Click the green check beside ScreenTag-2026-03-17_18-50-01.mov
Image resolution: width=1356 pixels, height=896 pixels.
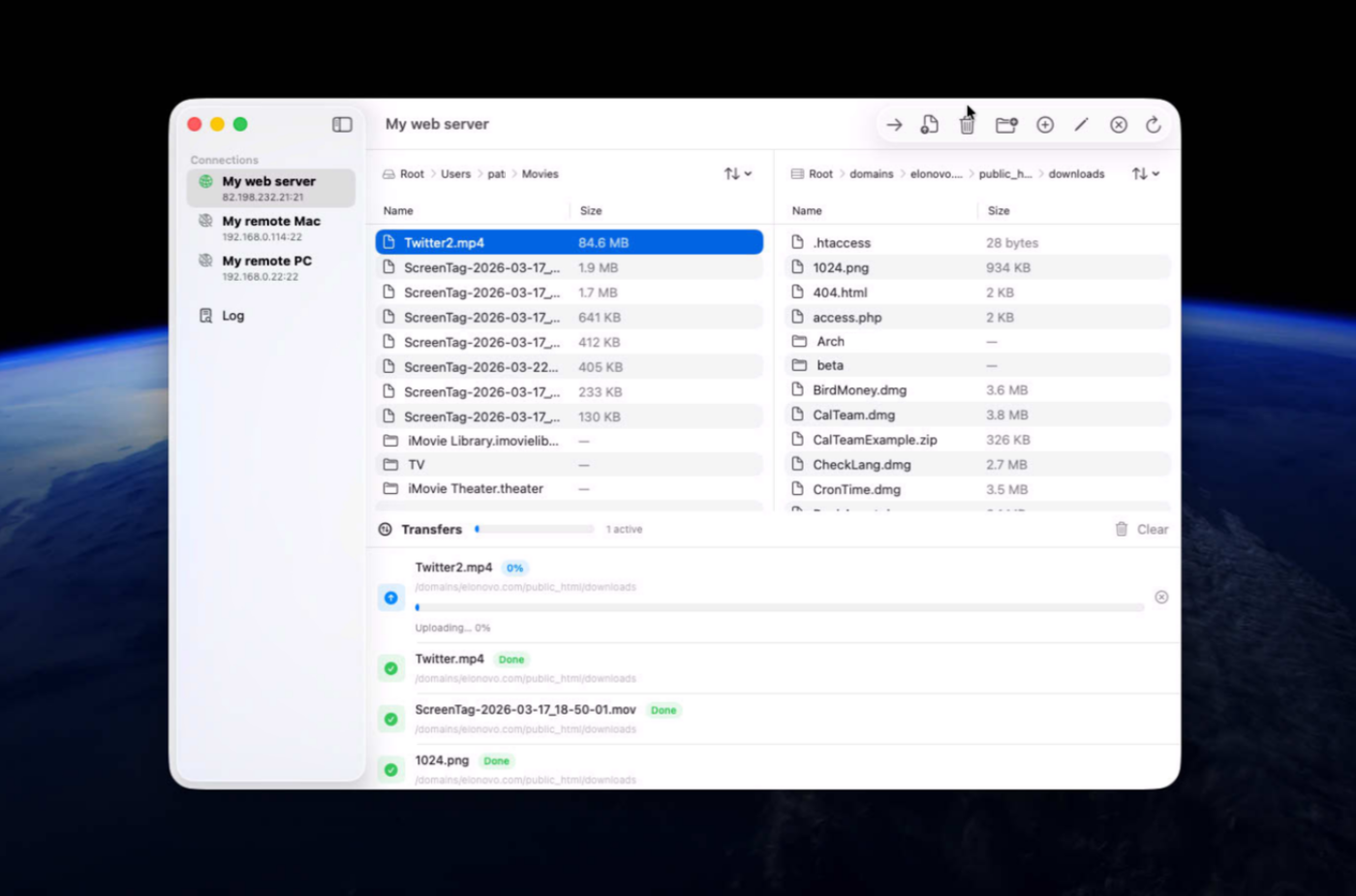tap(391, 719)
